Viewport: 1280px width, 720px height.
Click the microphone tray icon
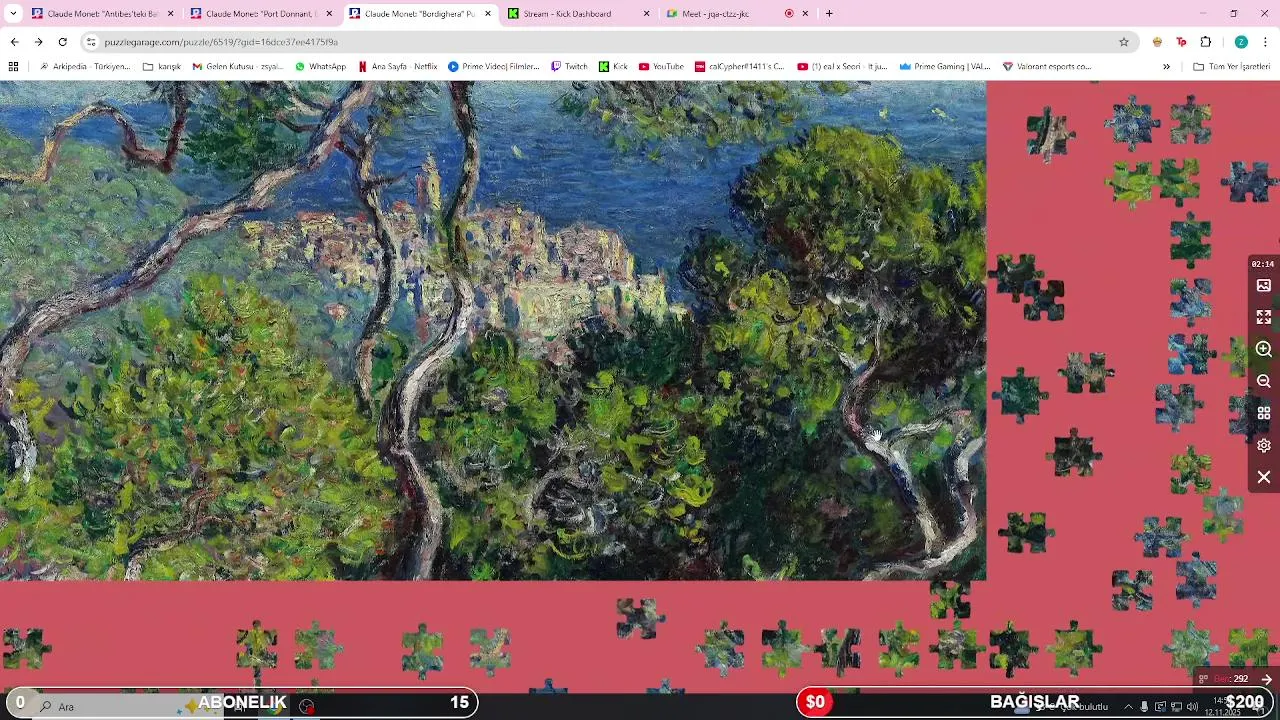[1144, 706]
